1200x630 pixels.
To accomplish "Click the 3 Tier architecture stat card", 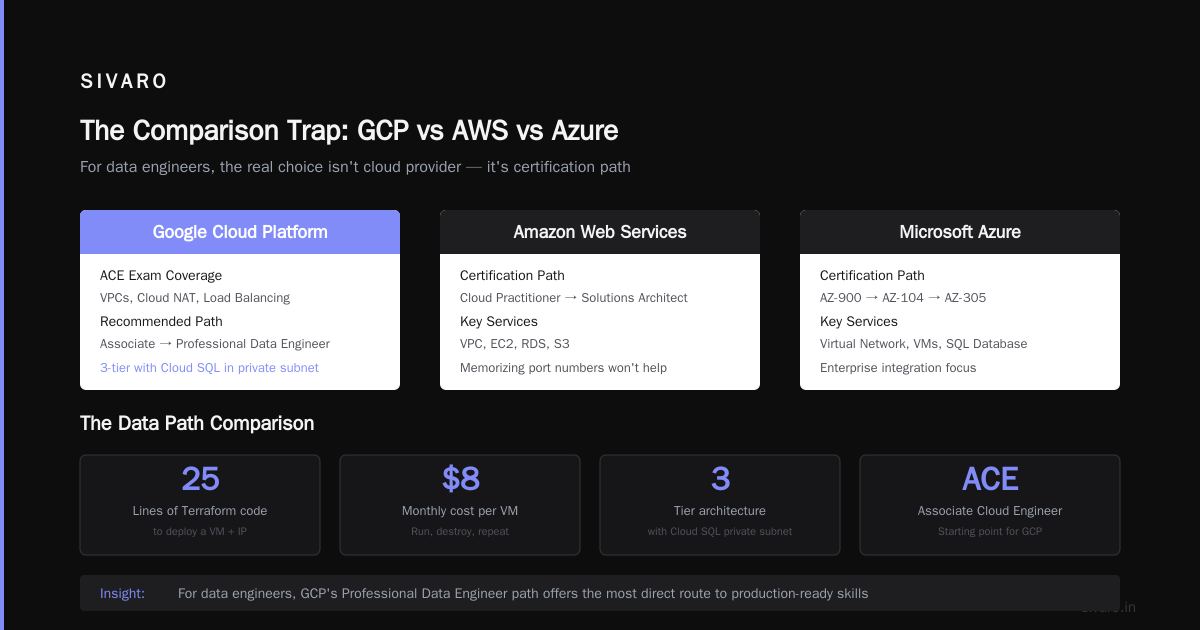I will coord(720,505).
